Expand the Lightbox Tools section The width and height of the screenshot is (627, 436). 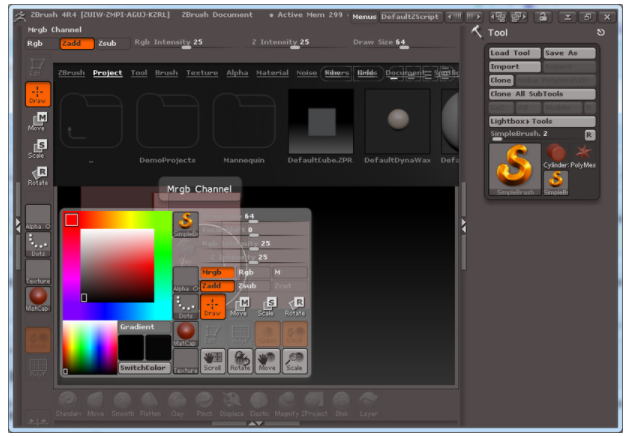click(x=541, y=121)
